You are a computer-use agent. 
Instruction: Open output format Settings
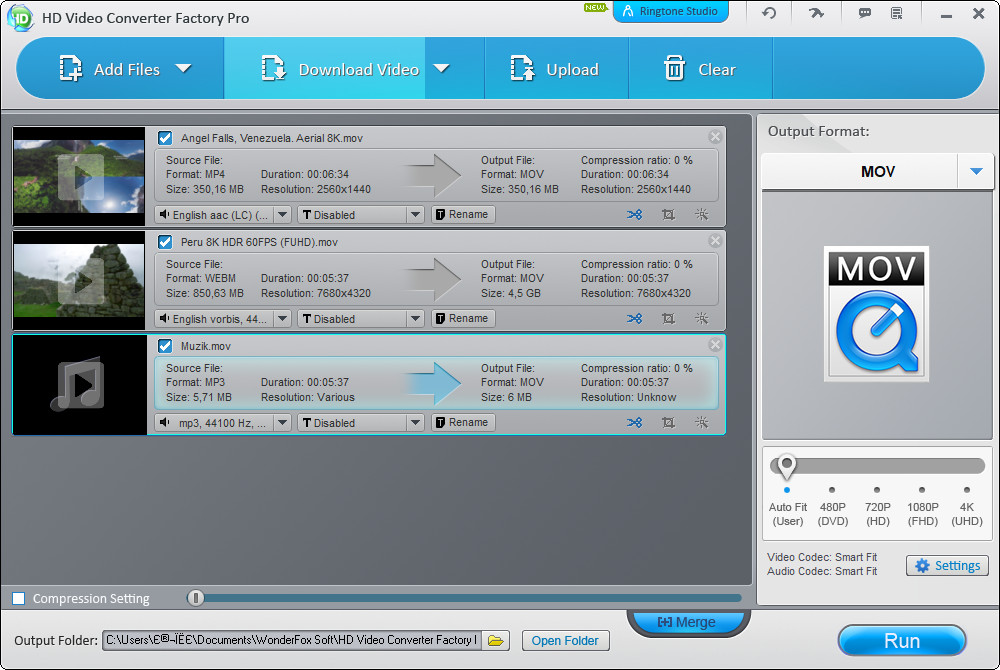point(947,565)
